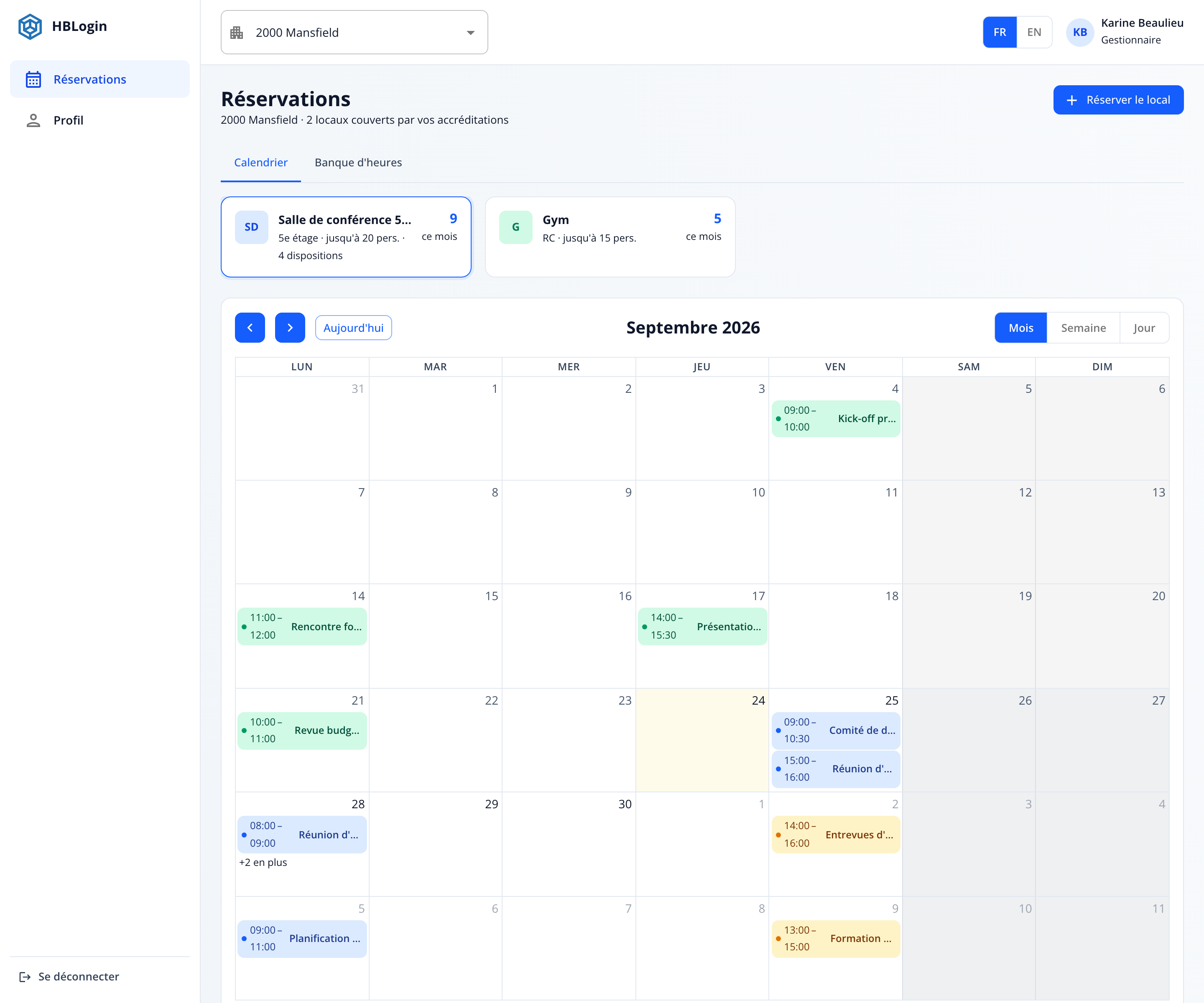Click Réserver le local button

[1119, 100]
